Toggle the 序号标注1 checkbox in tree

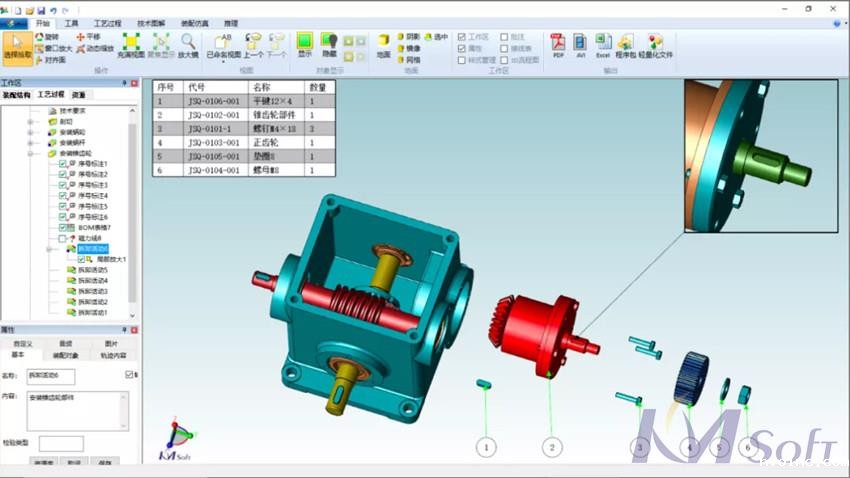point(63,163)
